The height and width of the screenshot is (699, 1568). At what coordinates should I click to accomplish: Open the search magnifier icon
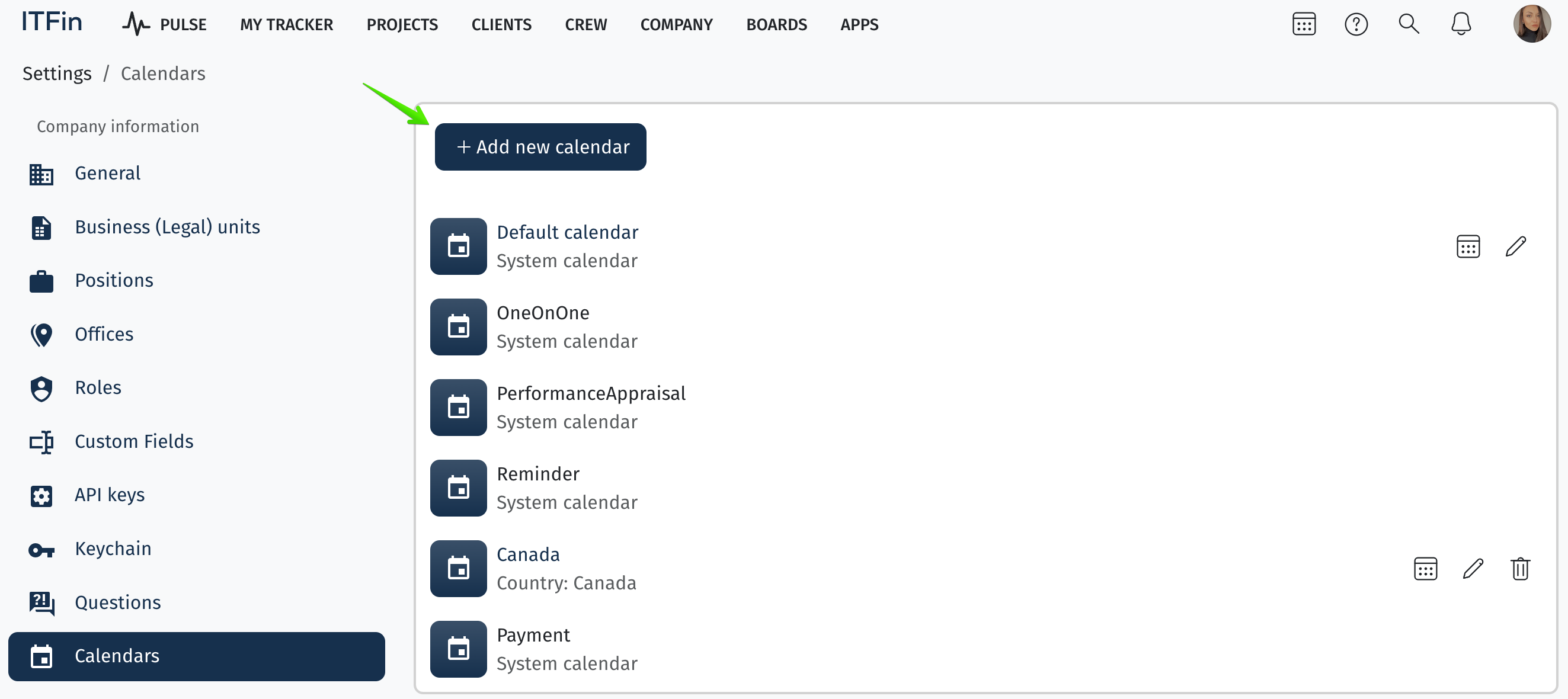tap(1408, 24)
